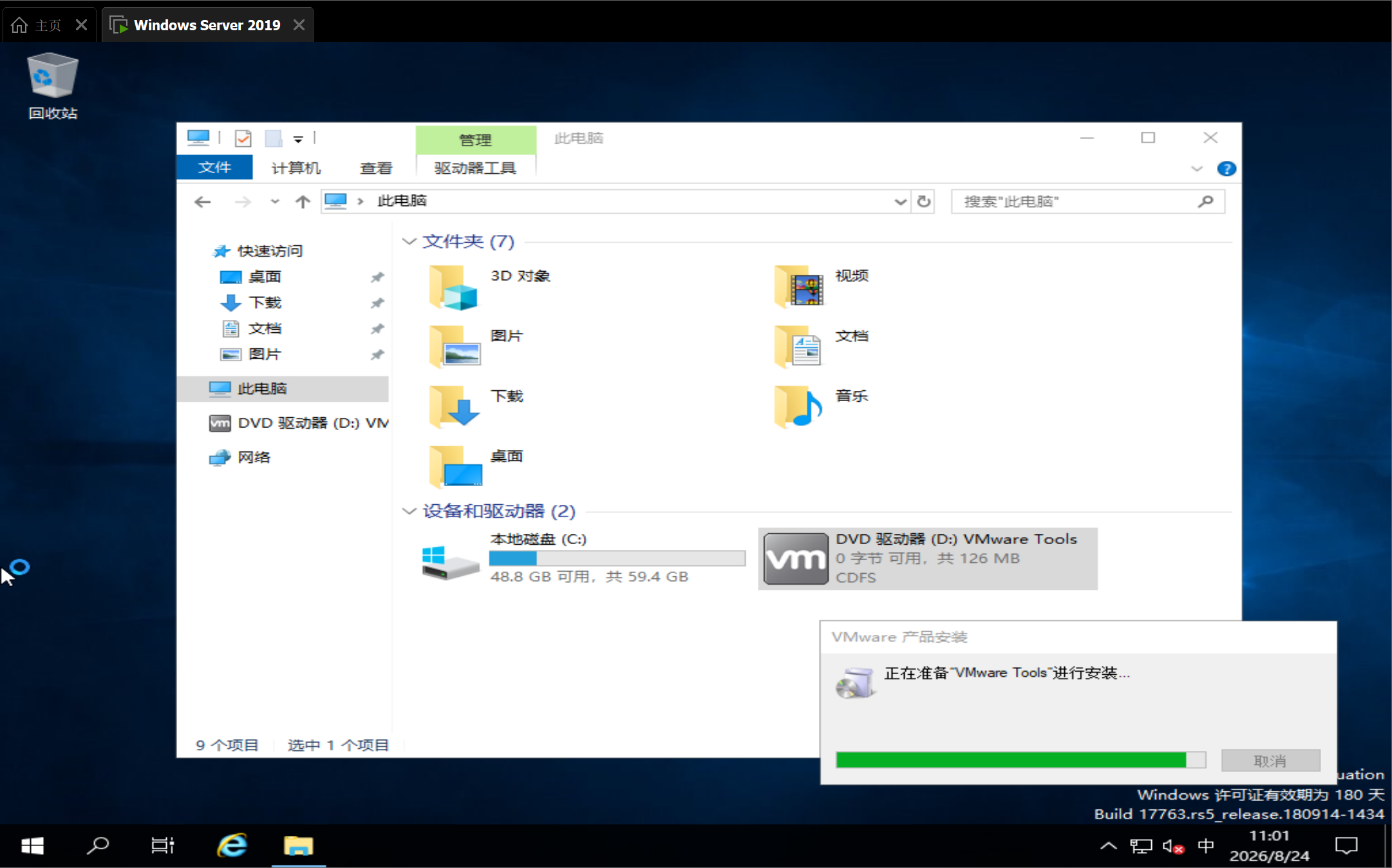Expand the ribbon with the chevron

coord(1197,169)
